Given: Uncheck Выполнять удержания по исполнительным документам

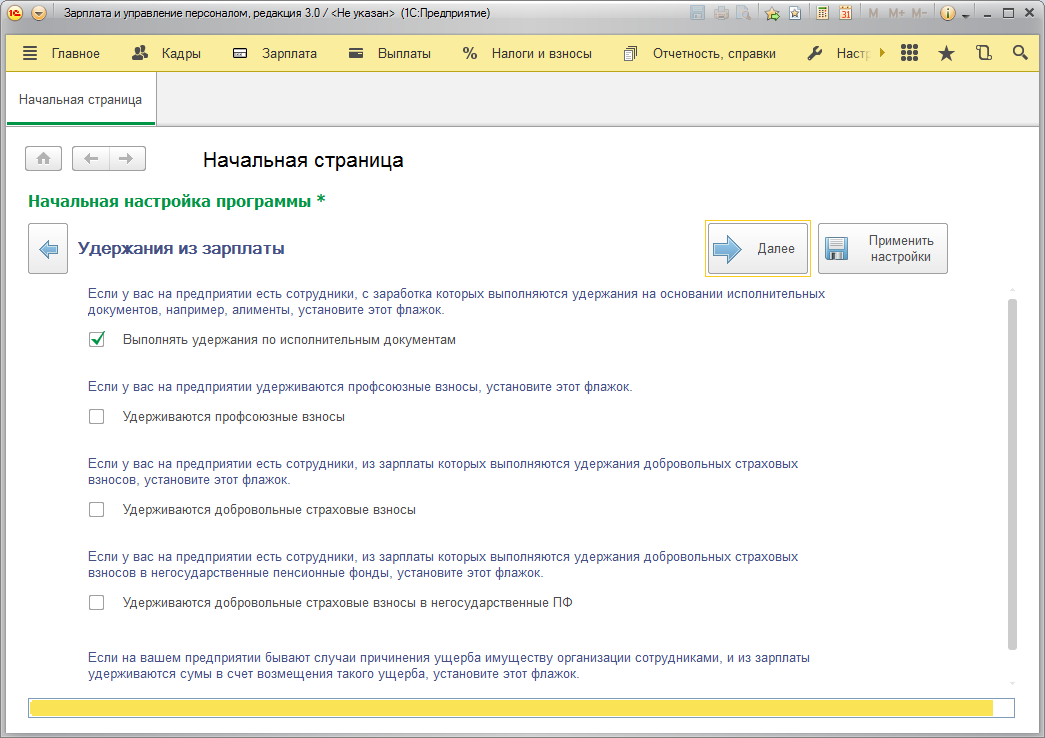Looking at the screenshot, I should point(97,340).
